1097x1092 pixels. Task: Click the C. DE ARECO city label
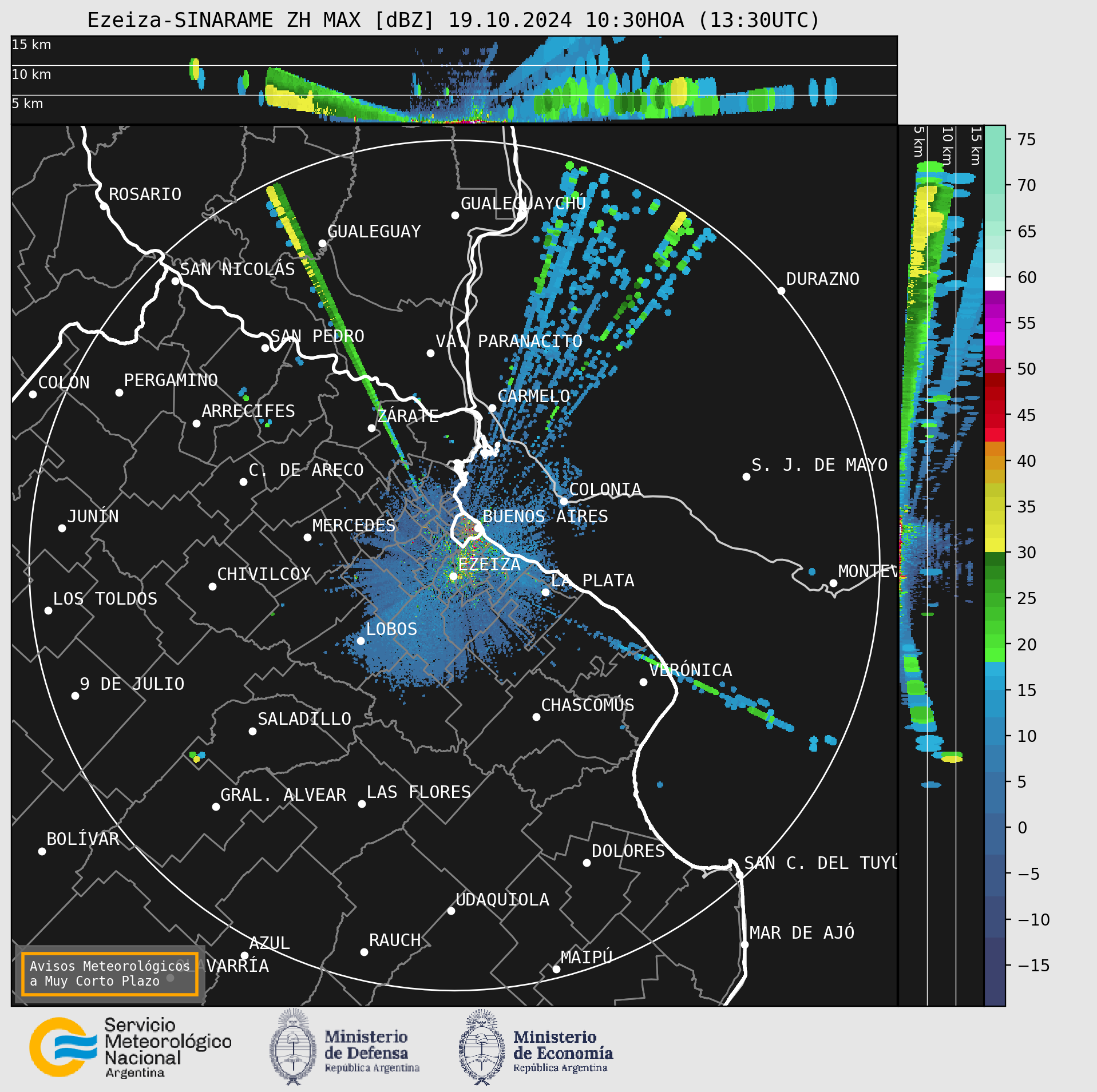(306, 470)
